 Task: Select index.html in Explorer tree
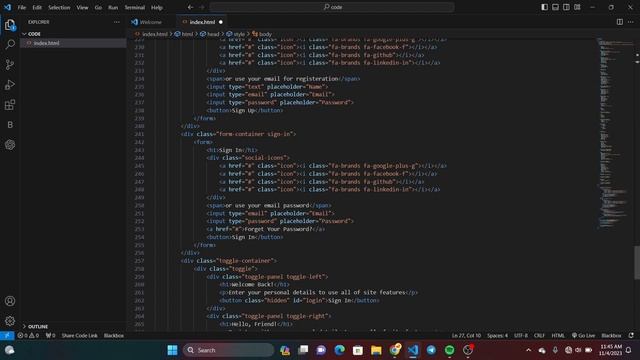(x=73, y=43)
